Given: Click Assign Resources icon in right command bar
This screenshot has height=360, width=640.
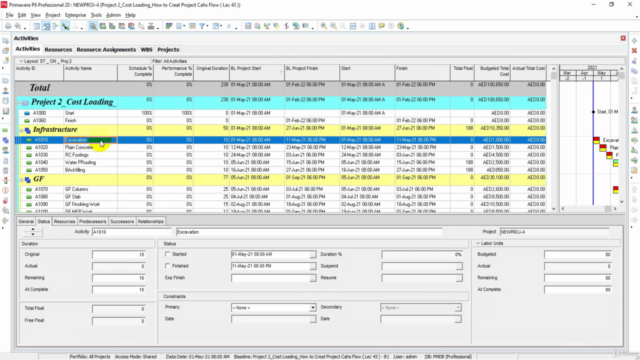Looking at the screenshot, I should click(x=634, y=110).
